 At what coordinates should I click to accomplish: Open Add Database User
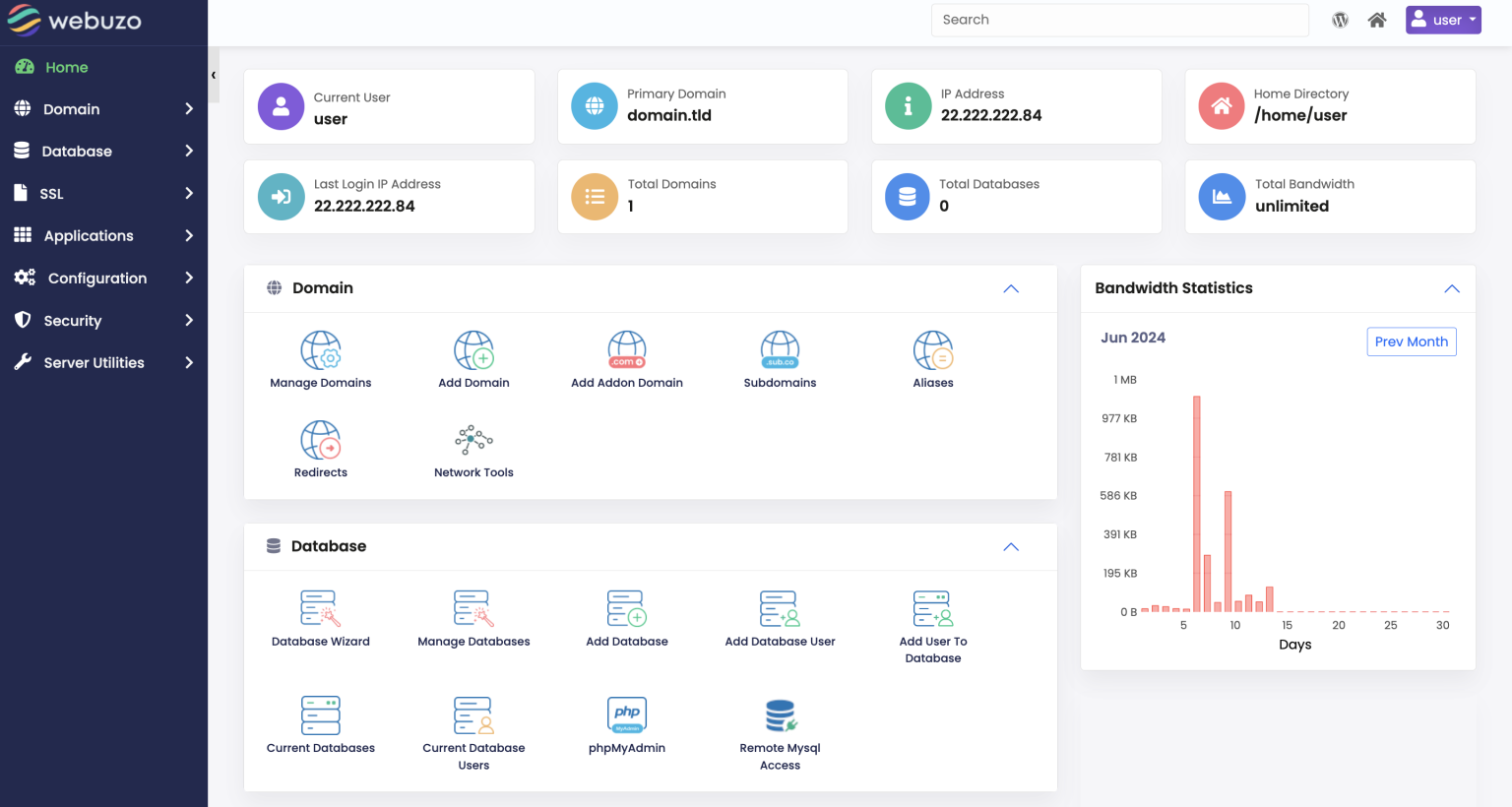click(780, 617)
